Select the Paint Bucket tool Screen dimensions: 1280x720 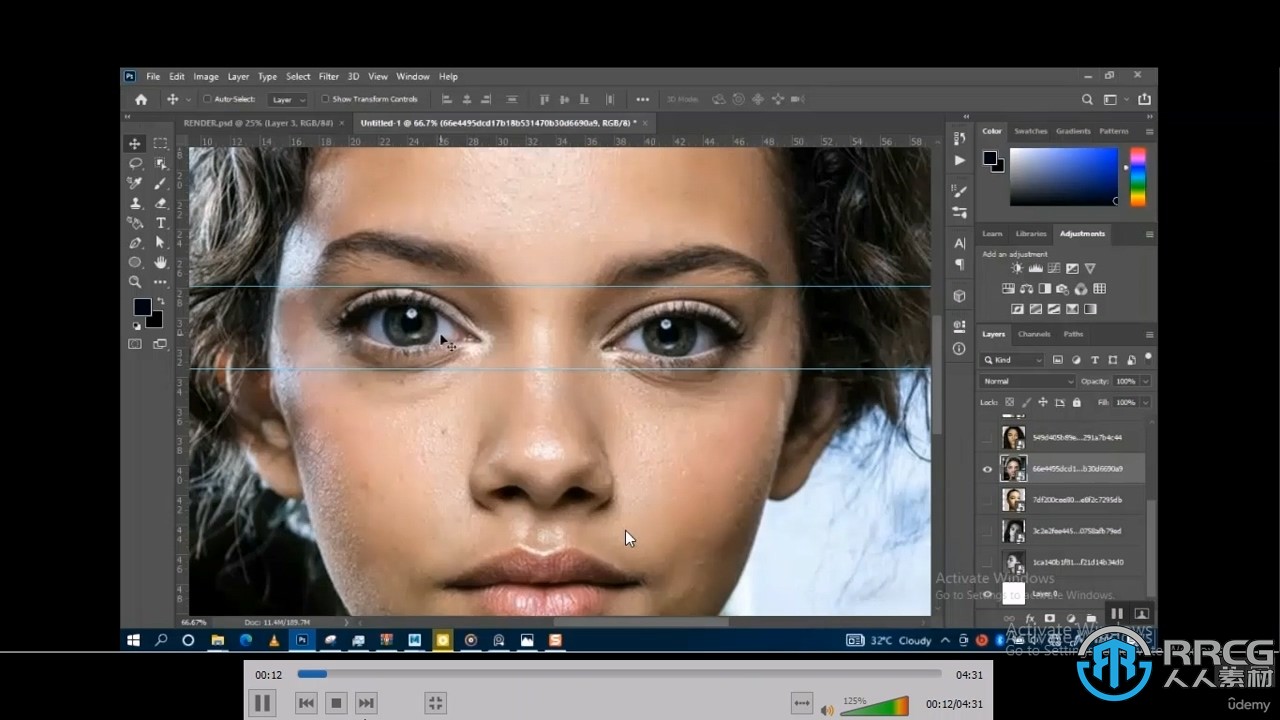pos(135,223)
